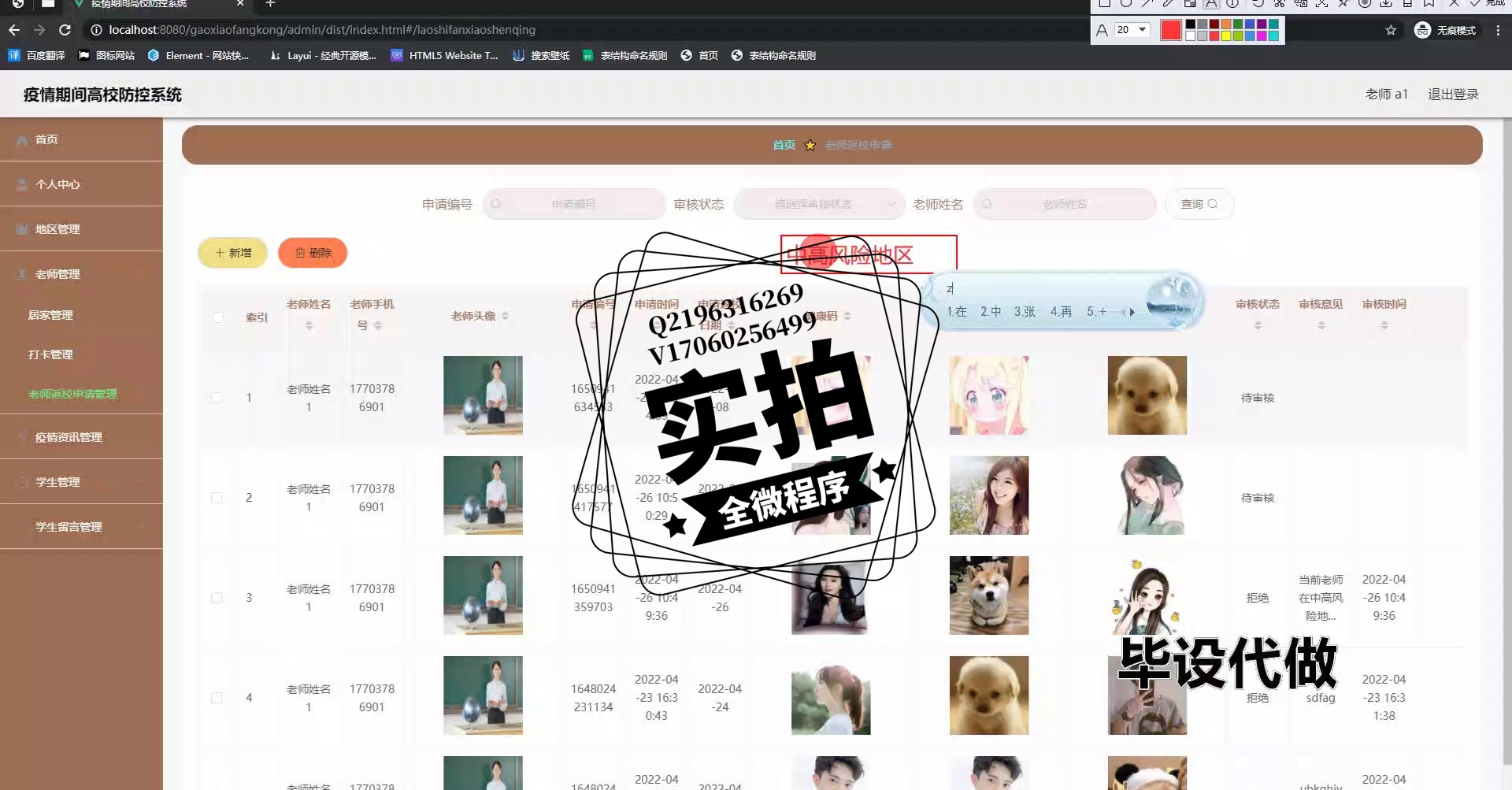
Task: Expand the 学生留言管理 sidebar menu
Action: [81, 527]
